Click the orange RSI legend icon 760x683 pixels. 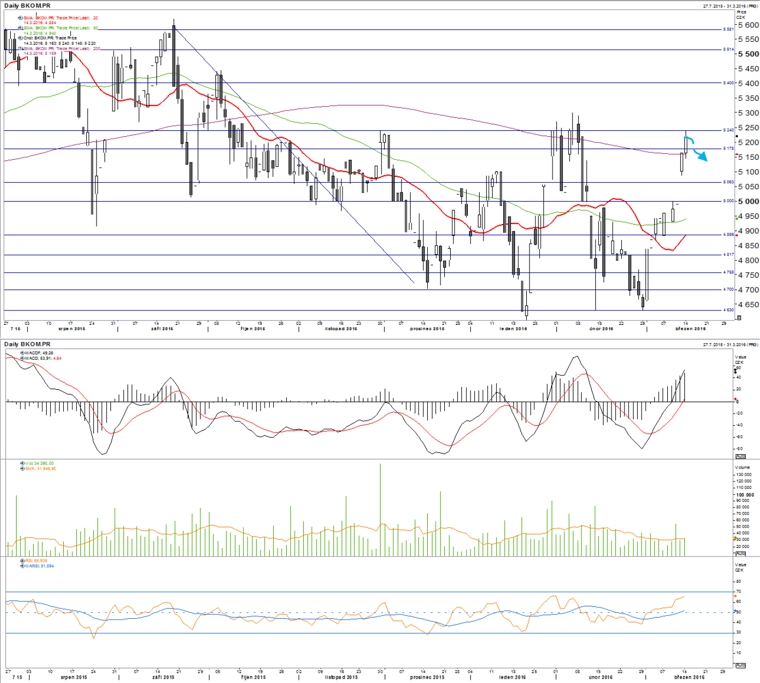coord(22,560)
